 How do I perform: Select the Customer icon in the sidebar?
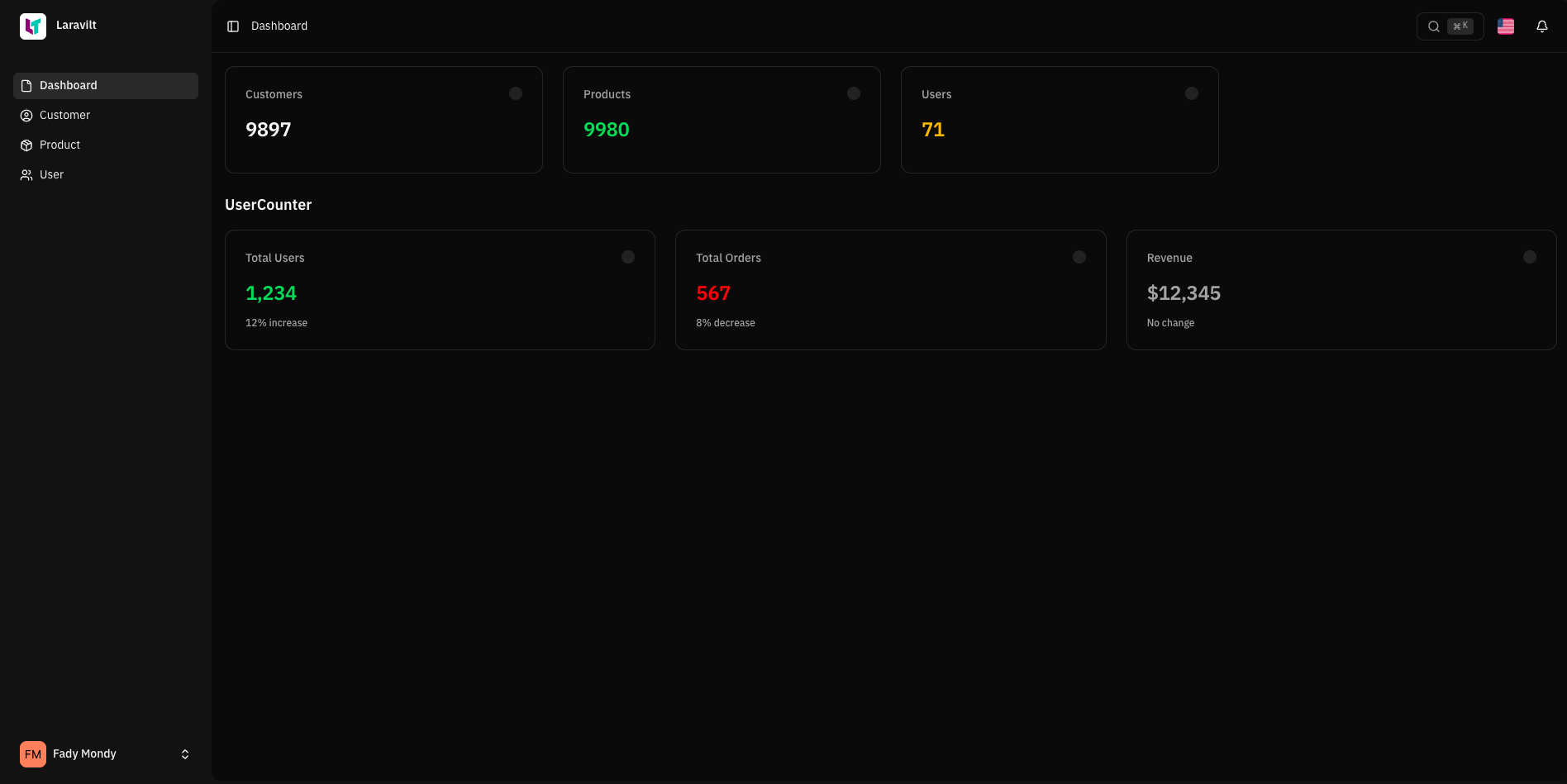point(26,115)
